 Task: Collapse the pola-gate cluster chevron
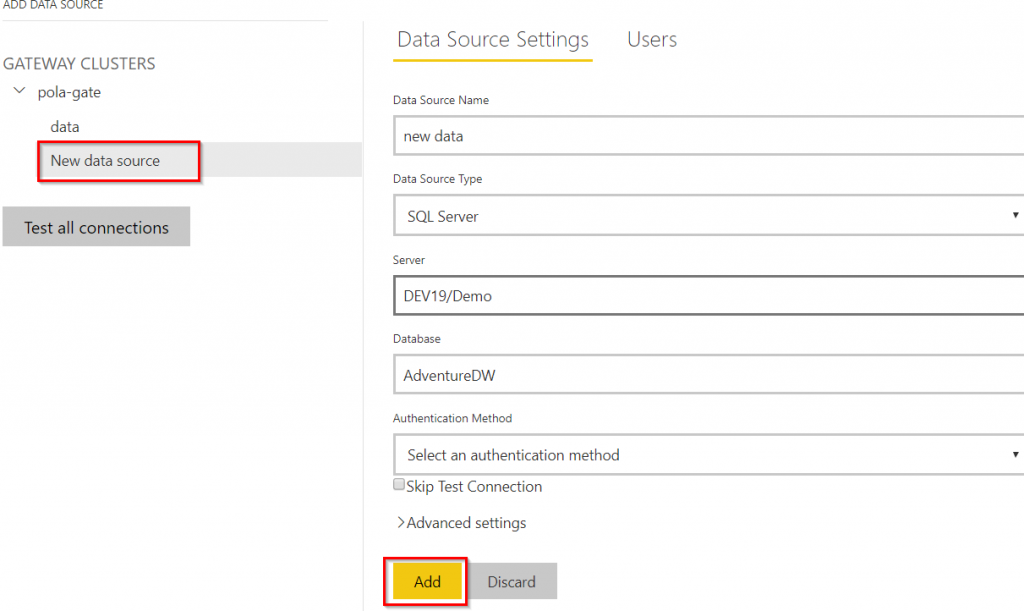click(x=19, y=91)
